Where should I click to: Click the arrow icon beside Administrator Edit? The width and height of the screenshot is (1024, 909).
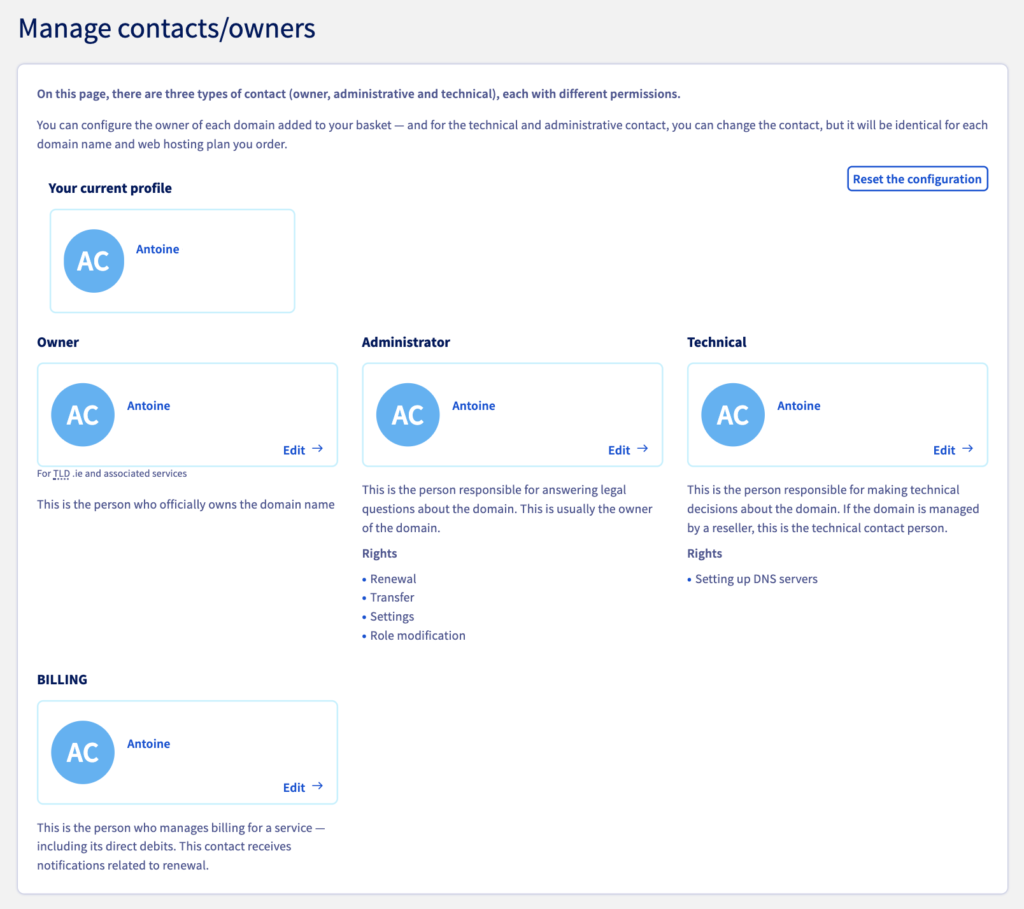pos(643,449)
